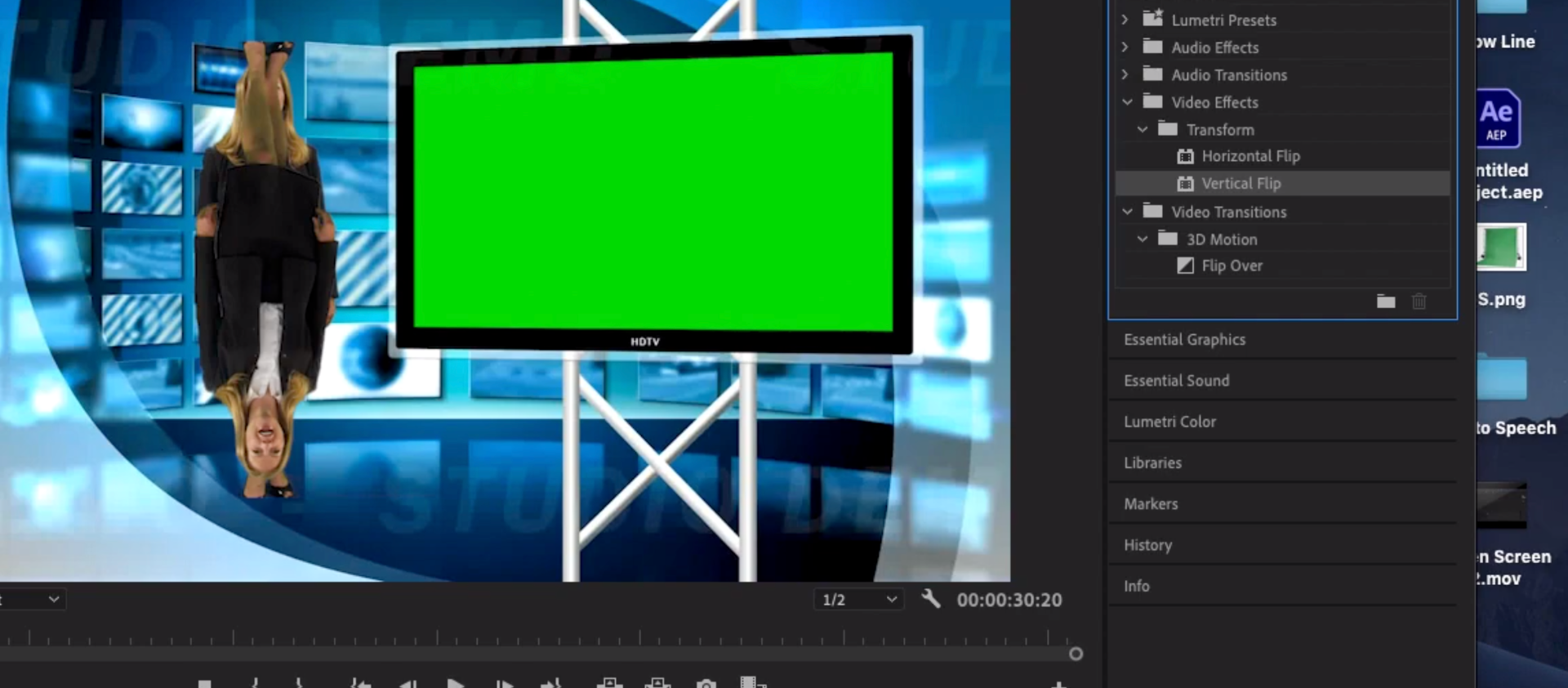Open the zoom level dropdown left of monitor
The height and width of the screenshot is (688, 1568).
(x=33, y=600)
